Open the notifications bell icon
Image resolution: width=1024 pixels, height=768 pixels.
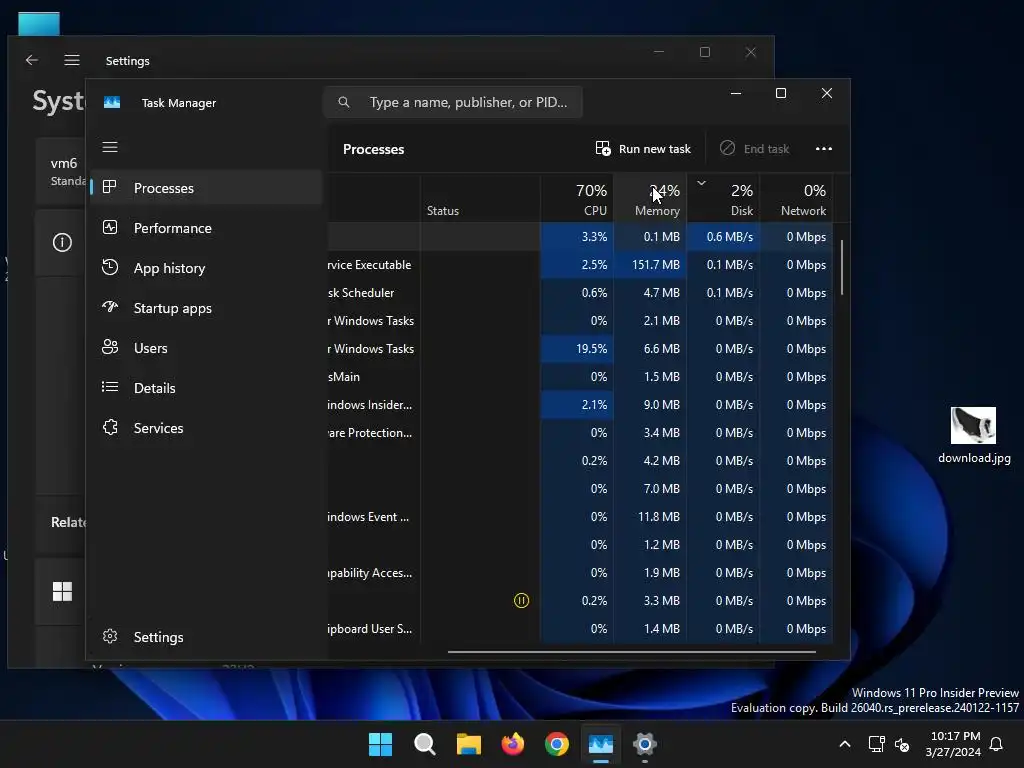click(x=997, y=744)
